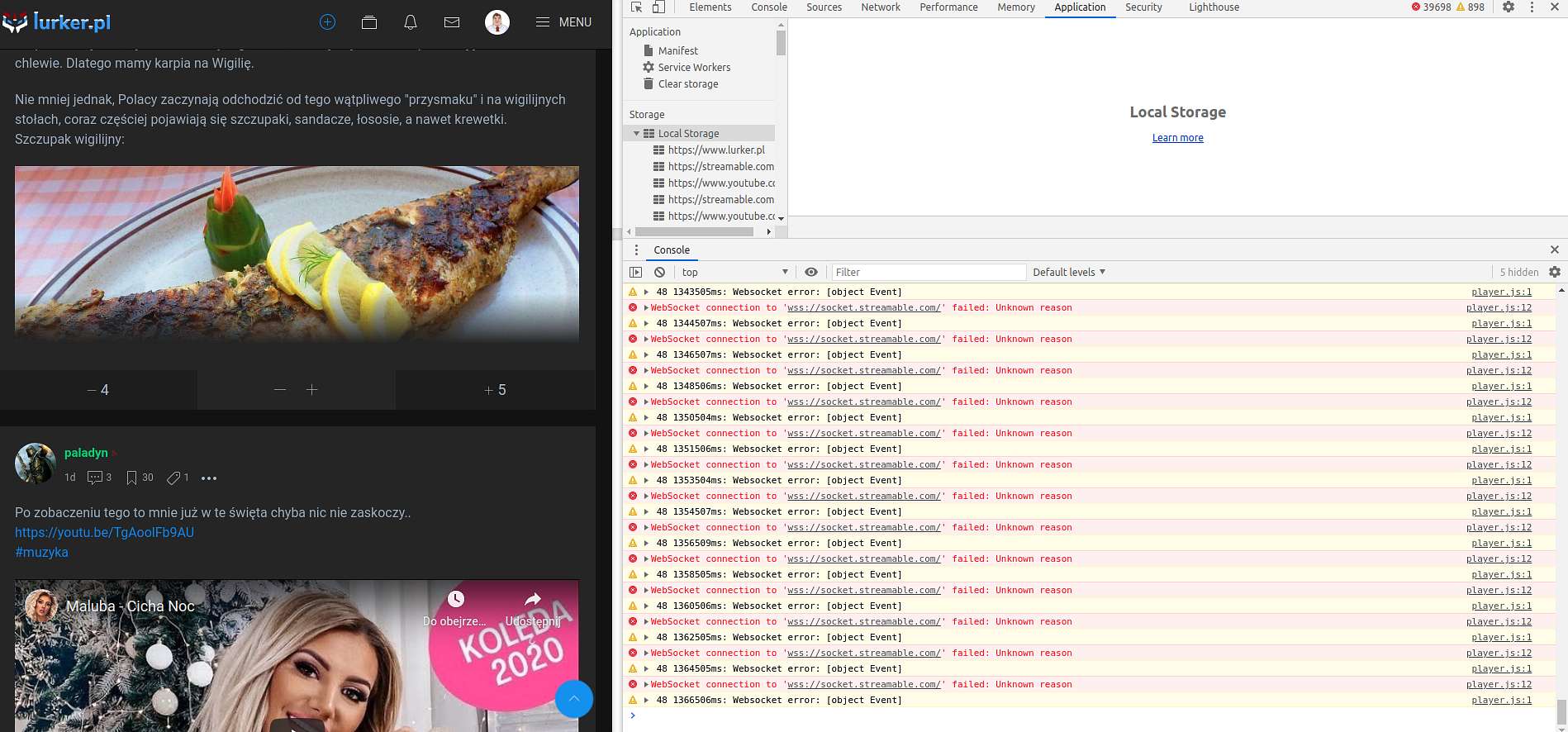The width and height of the screenshot is (1568, 732).
Task: Click the scroll-to-top blue circle button
Action: pos(574,699)
